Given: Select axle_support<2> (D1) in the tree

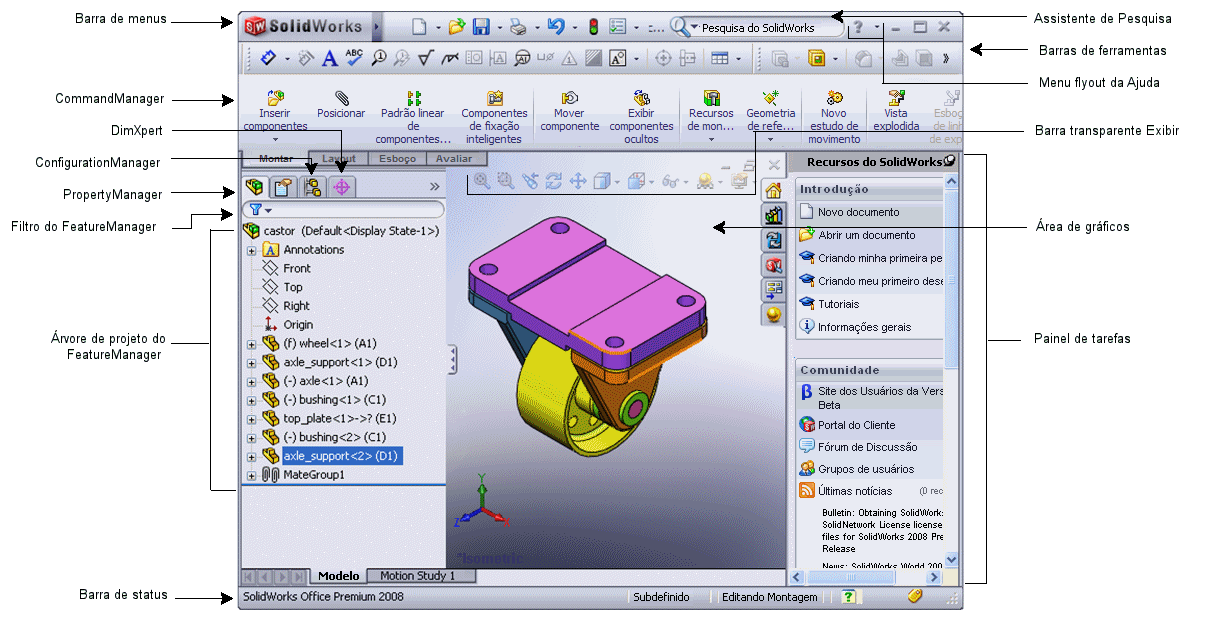Looking at the screenshot, I should pos(342,457).
